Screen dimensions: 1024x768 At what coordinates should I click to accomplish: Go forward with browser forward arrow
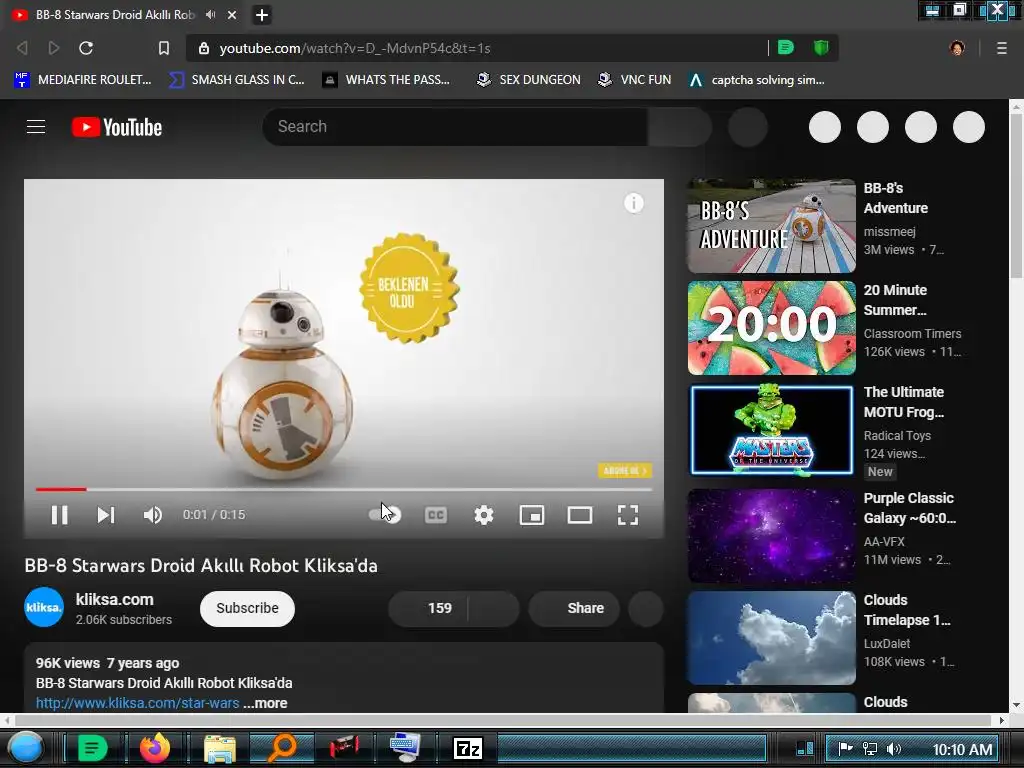pyautogui.click(x=54, y=48)
